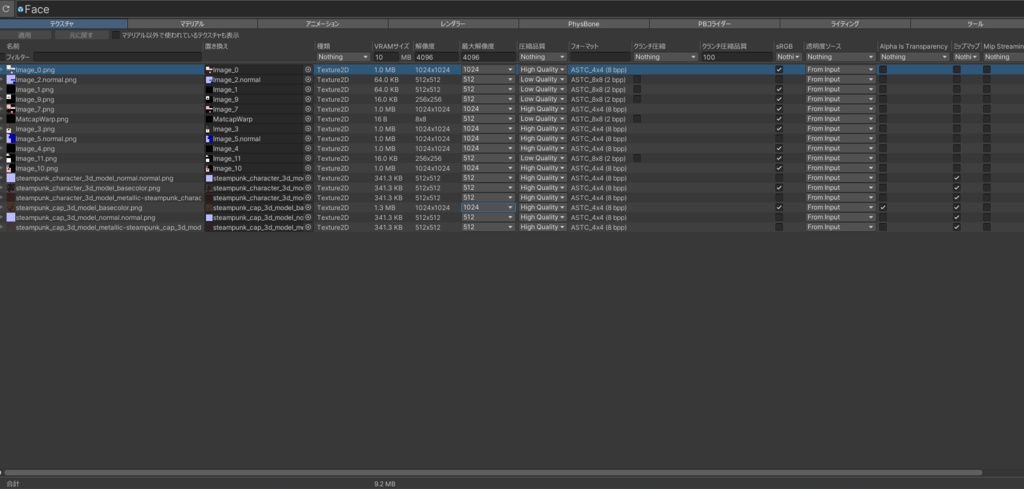Viewport: 1024px width, 489px height.
Task: Click the name フィルター text field
Action: [118, 57]
